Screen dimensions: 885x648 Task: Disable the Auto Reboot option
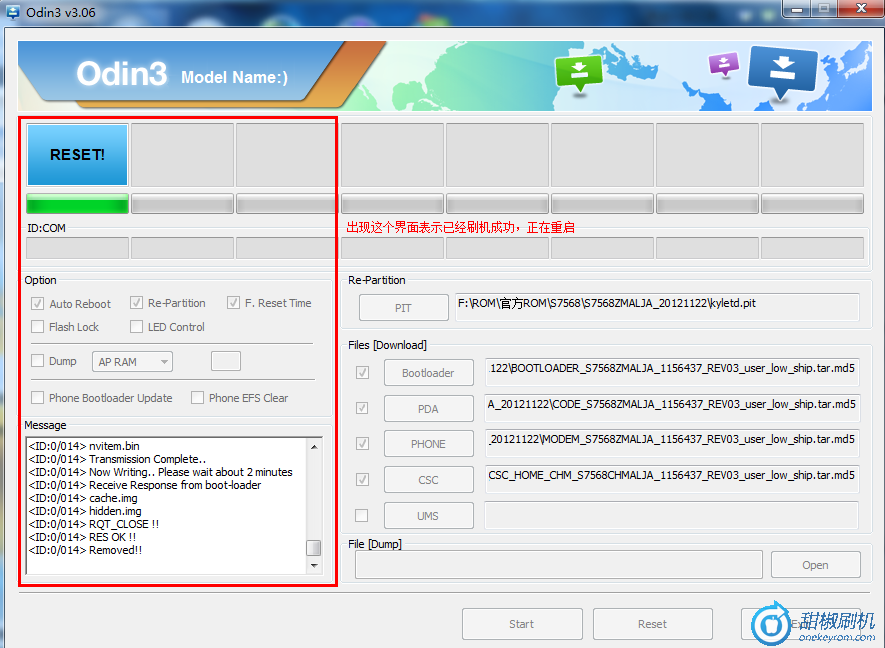(38, 303)
